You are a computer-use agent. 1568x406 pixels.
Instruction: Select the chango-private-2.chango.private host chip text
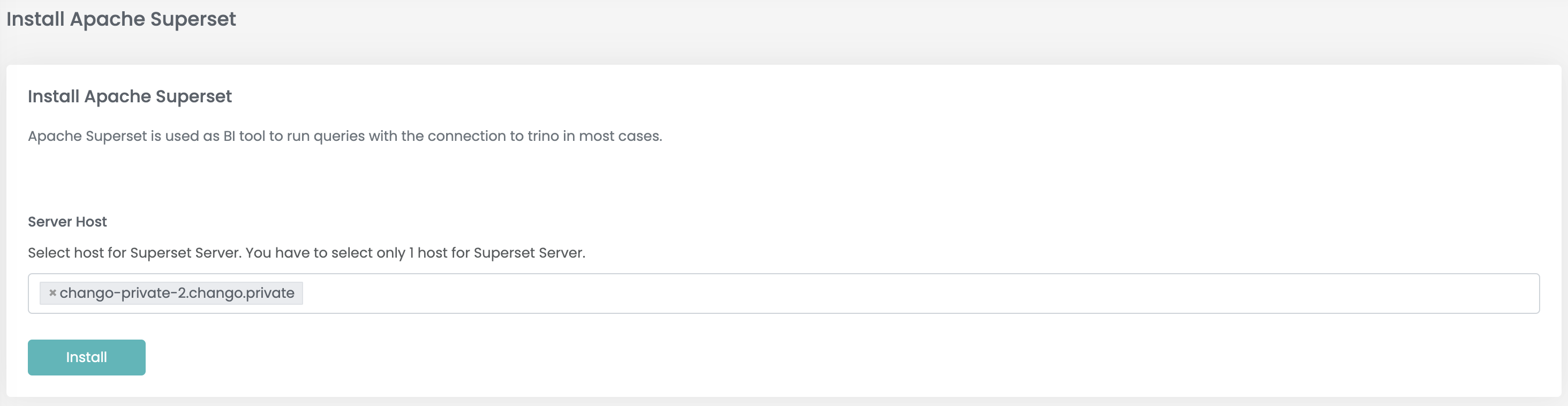click(x=177, y=293)
